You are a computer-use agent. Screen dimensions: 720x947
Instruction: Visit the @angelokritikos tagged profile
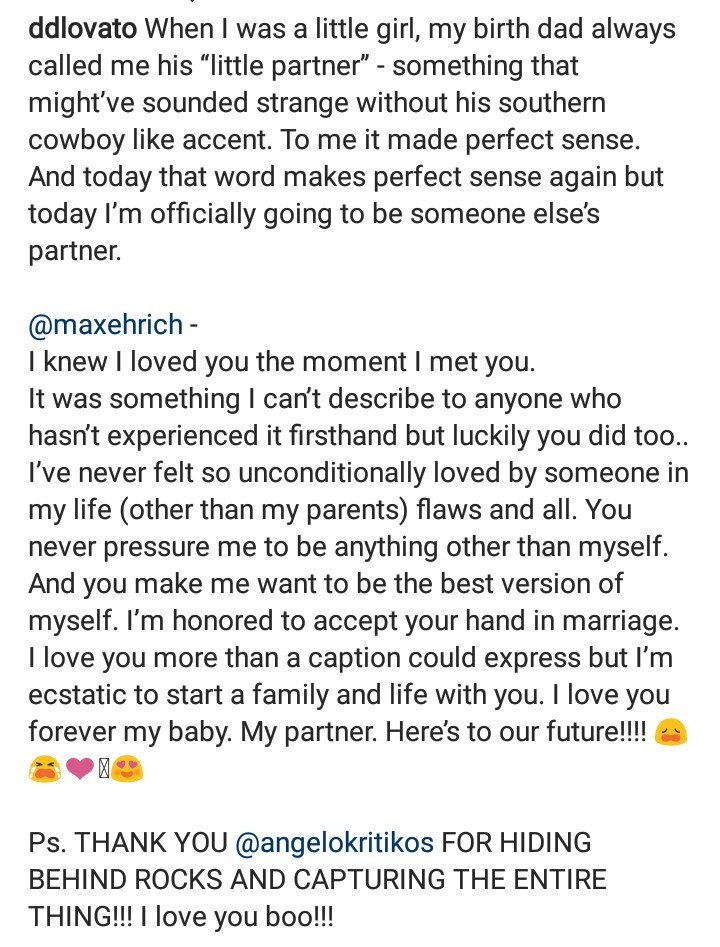pos(334,842)
